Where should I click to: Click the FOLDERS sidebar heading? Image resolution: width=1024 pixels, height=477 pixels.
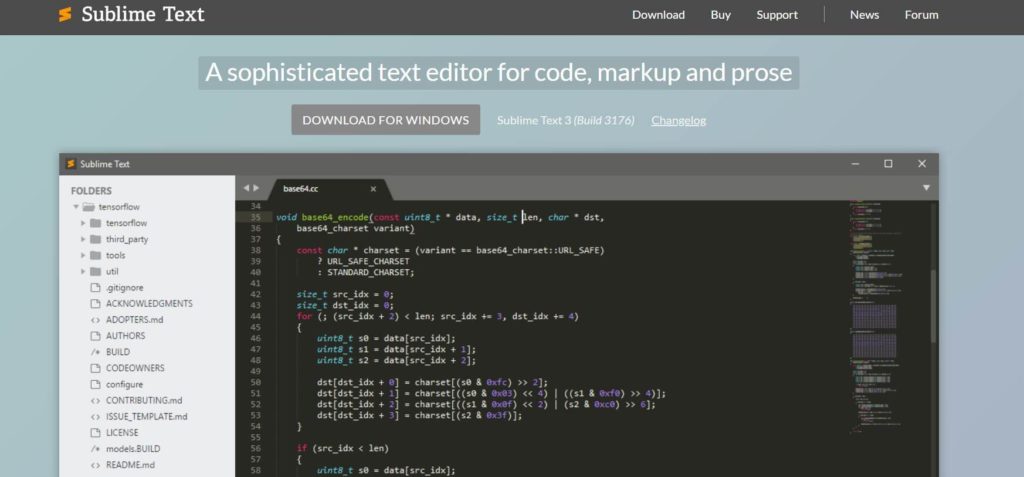coord(91,191)
